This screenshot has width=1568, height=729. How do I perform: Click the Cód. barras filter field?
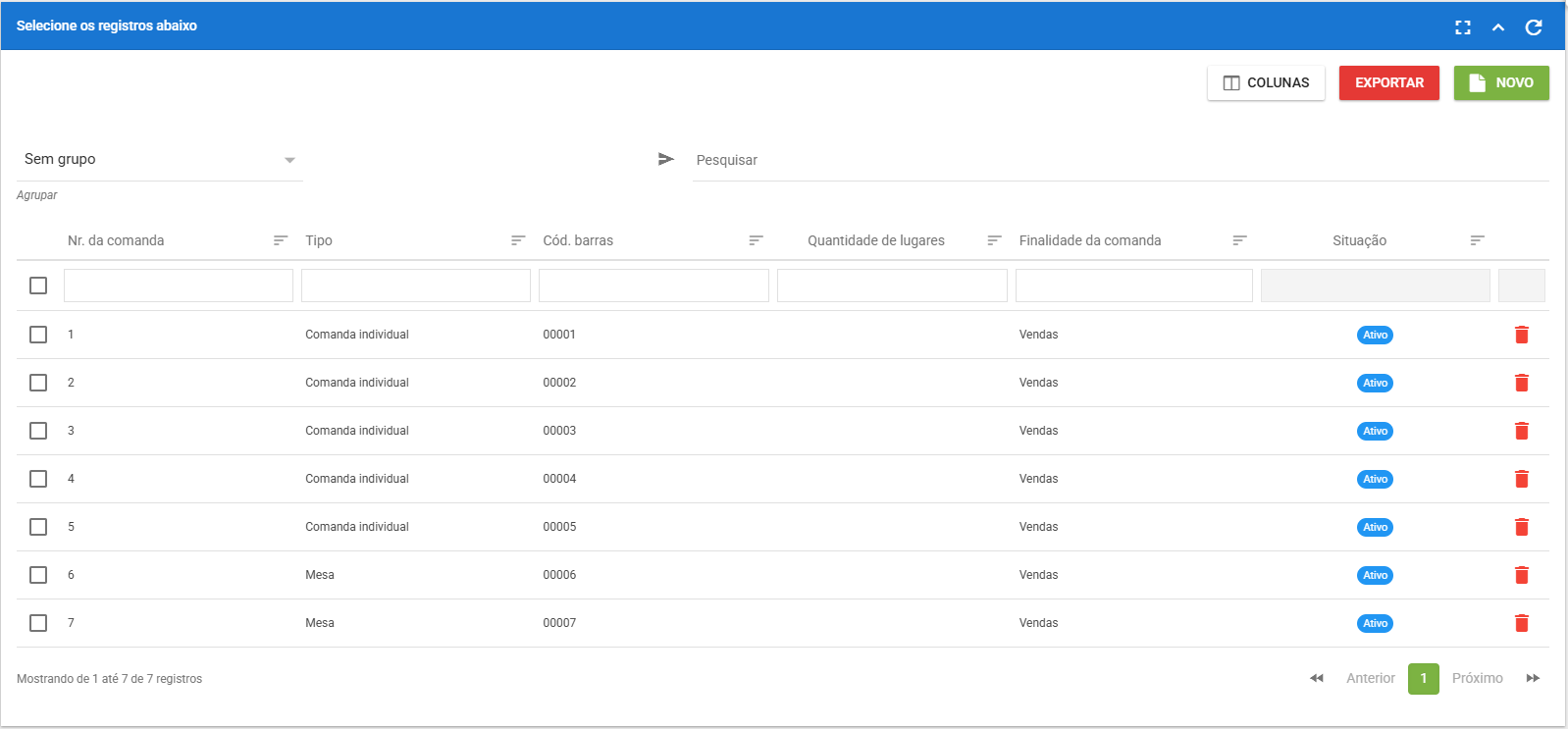[653, 286]
